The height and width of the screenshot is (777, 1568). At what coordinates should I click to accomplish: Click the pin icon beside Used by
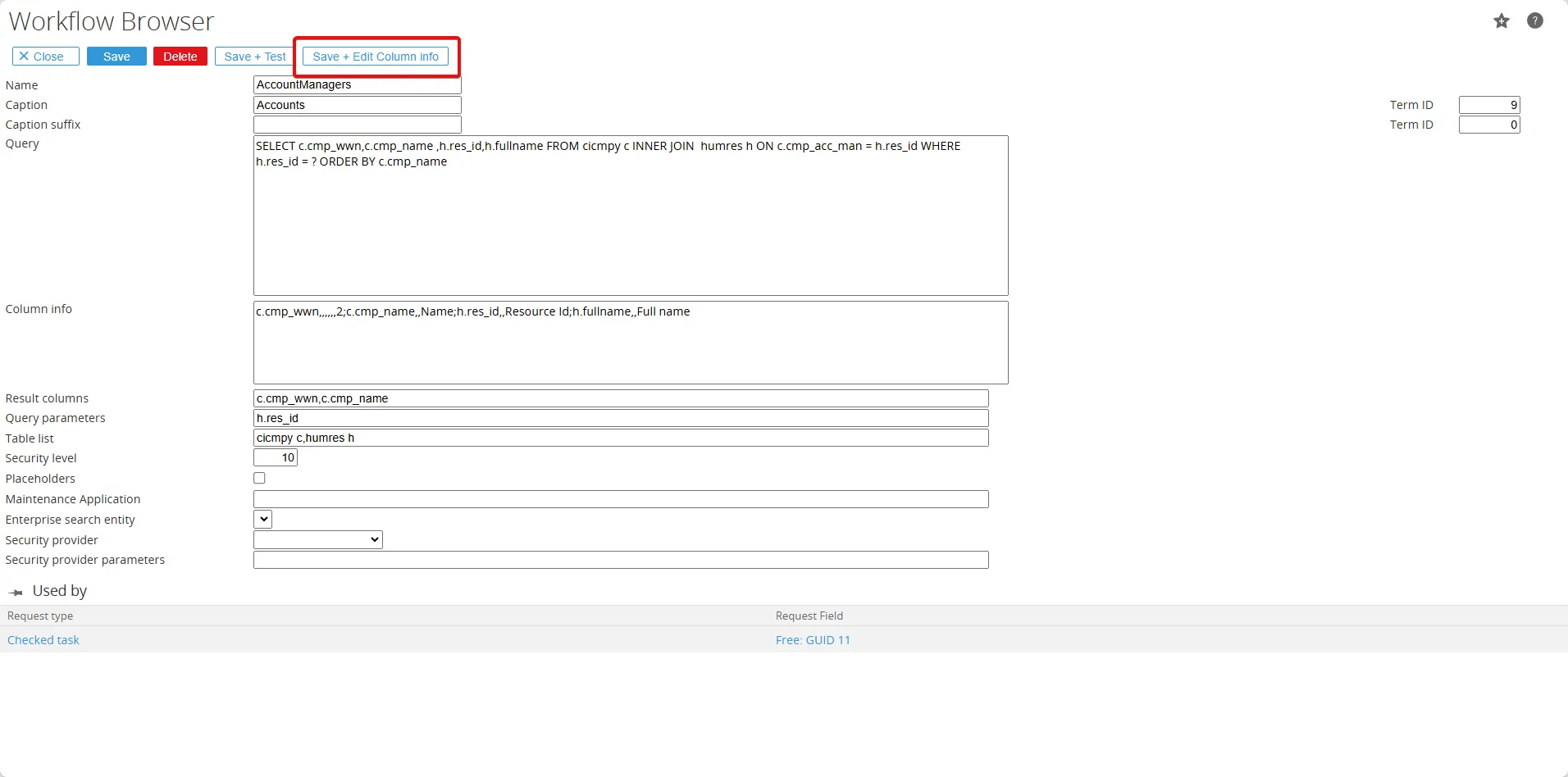16,592
